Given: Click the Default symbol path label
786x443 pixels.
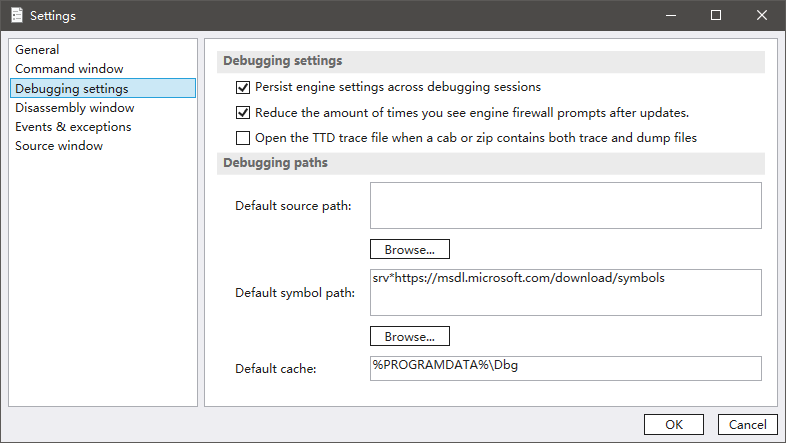Looking at the screenshot, I should tap(295, 293).
